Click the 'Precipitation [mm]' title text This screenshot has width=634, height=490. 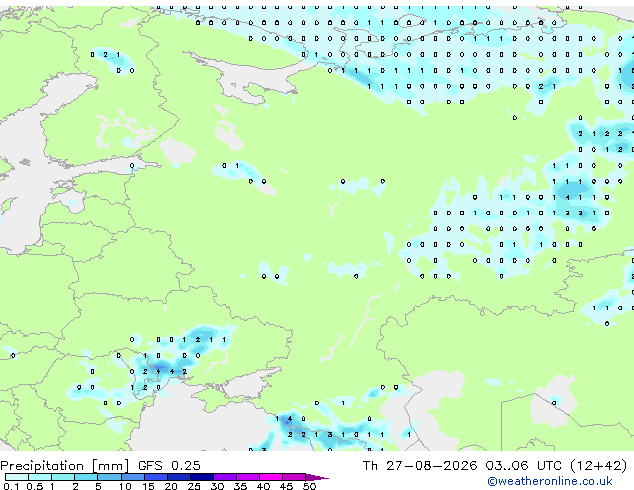(65, 466)
